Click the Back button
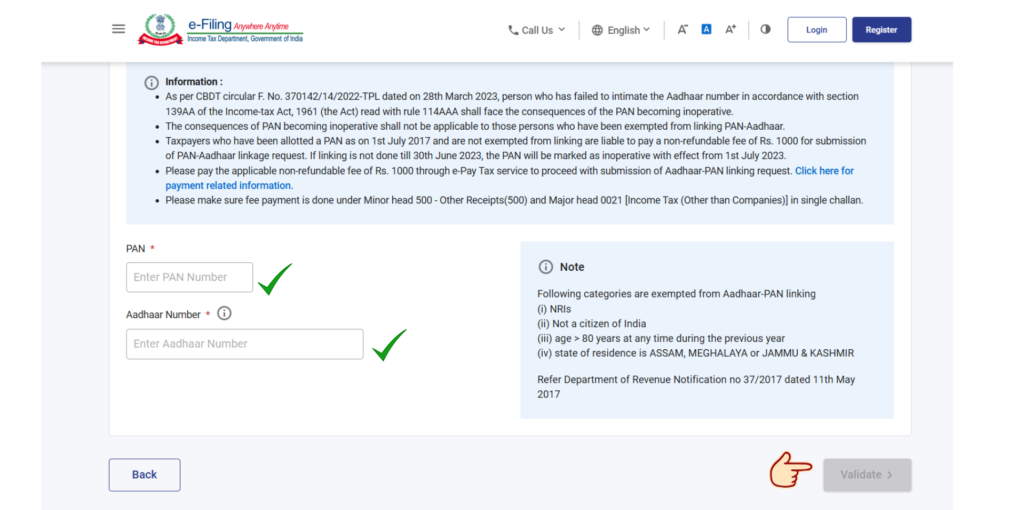Screen dimensions: 1024x510 144,475
